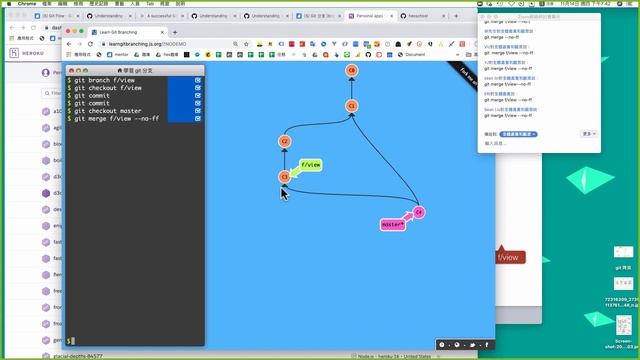Viewport: 640px width, 360px height.
Task: Open the blue recipient selector in Zoom chat
Action: (x=518, y=134)
